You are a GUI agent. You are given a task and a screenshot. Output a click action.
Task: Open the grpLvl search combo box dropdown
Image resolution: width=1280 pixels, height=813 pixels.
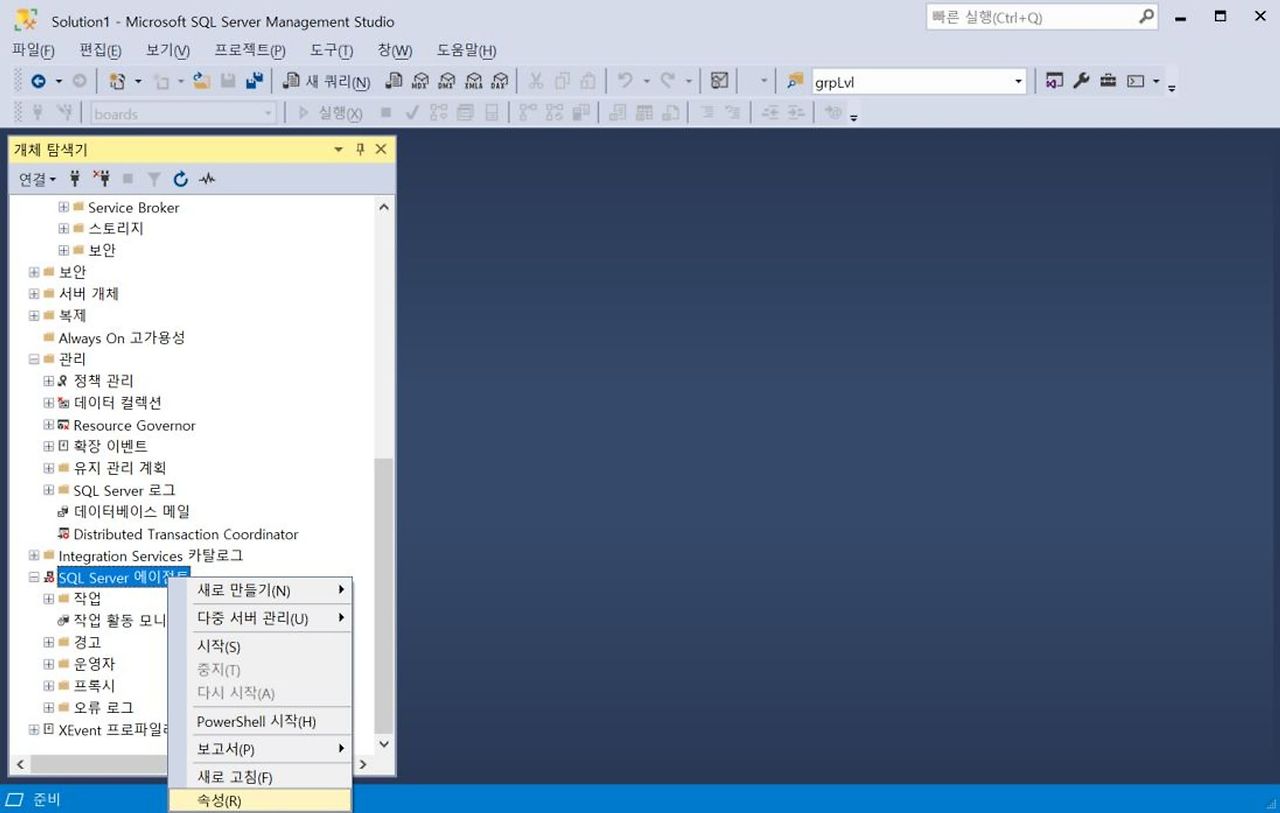tap(1018, 82)
